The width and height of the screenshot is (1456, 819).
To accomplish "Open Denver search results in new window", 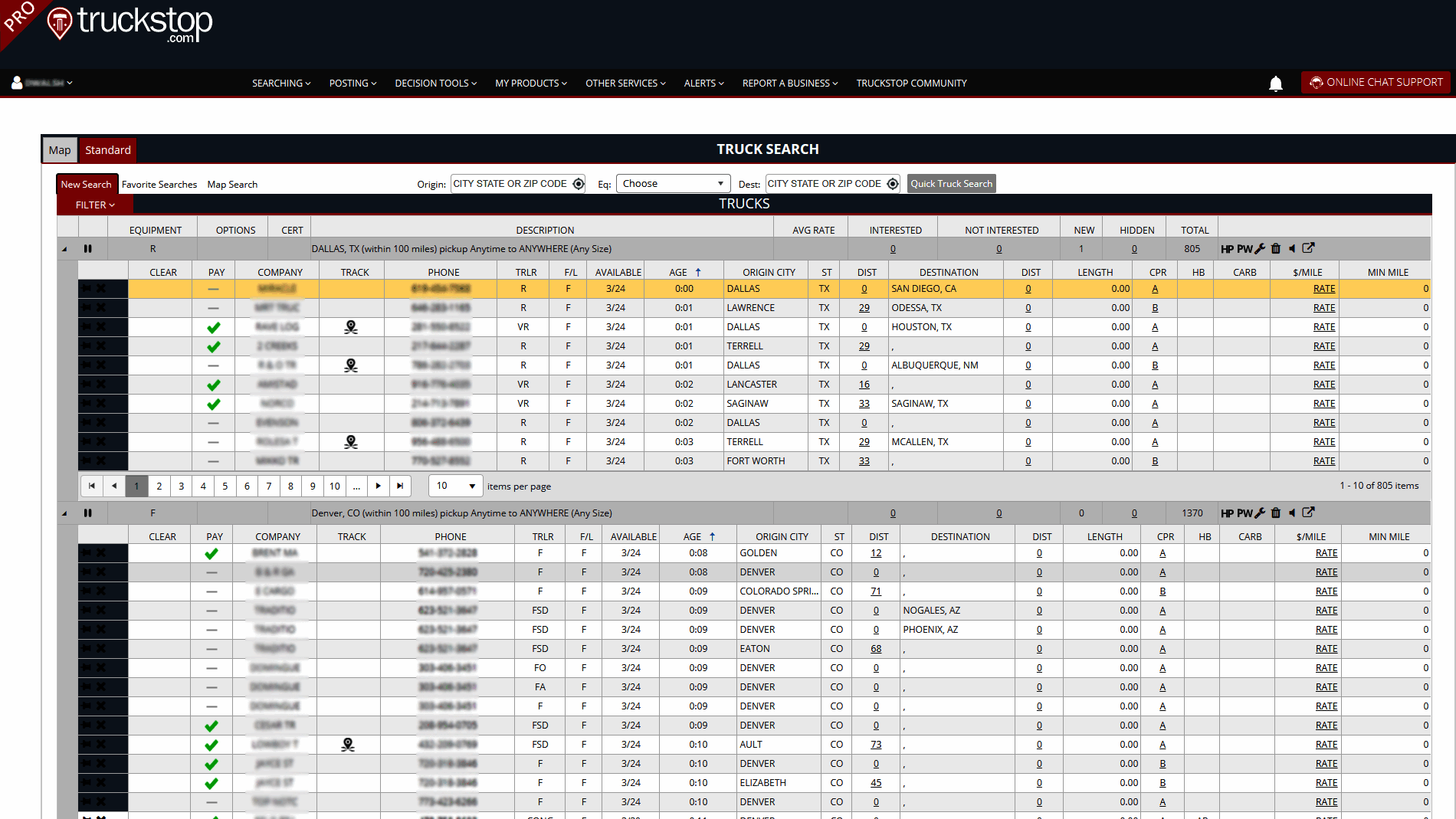I will (x=1309, y=513).
